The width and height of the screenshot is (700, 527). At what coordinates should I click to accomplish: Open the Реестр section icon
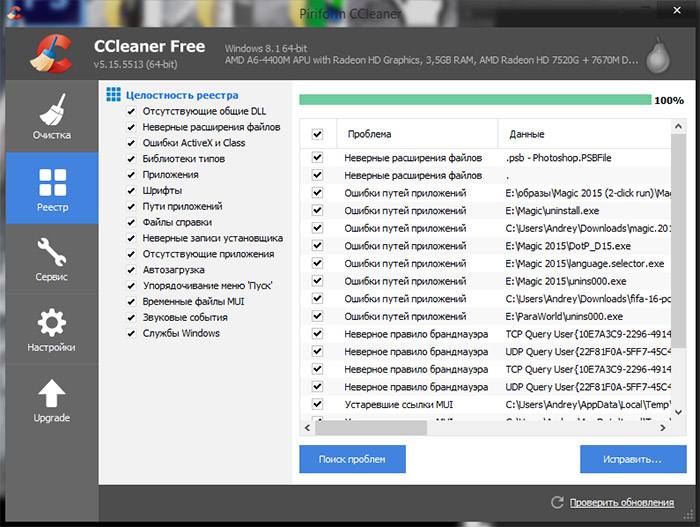pos(50,181)
